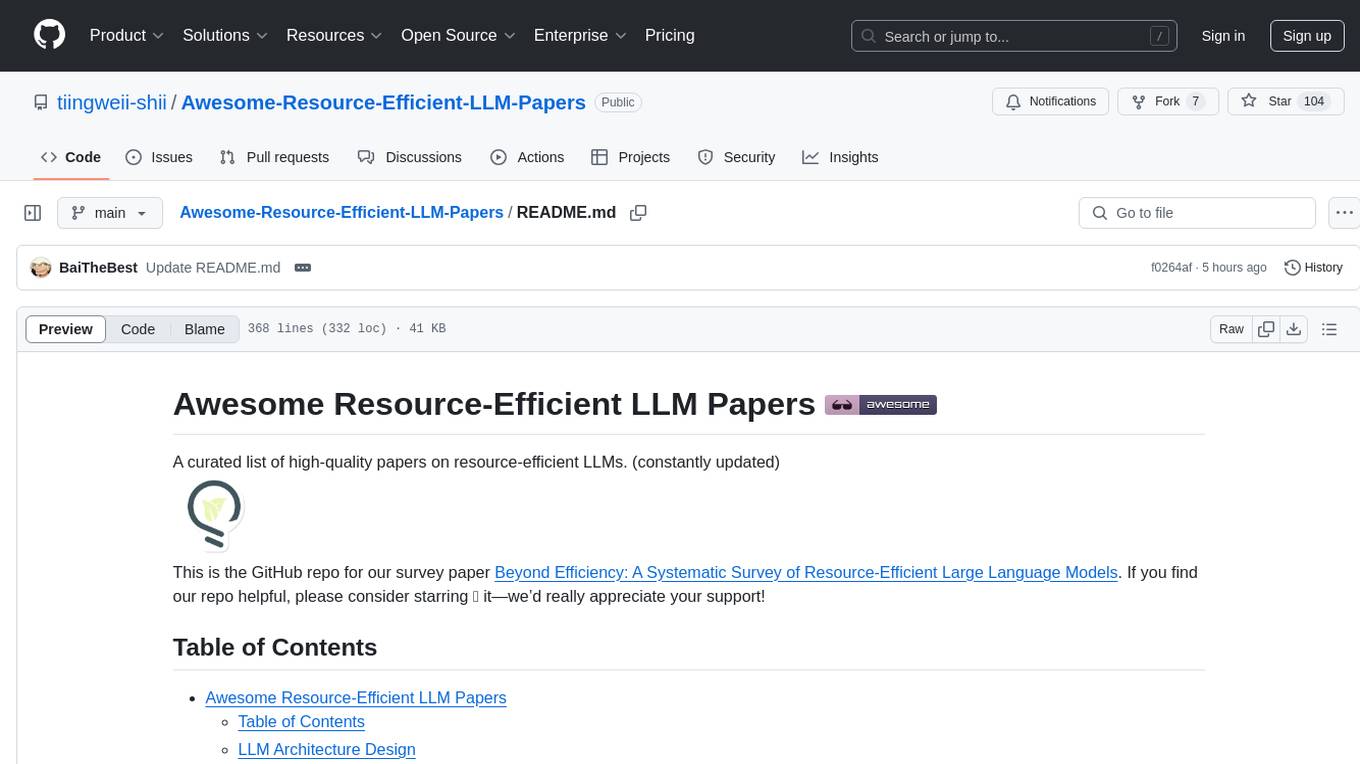View the file History
This screenshot has width=1360, height=764.
1313,268
